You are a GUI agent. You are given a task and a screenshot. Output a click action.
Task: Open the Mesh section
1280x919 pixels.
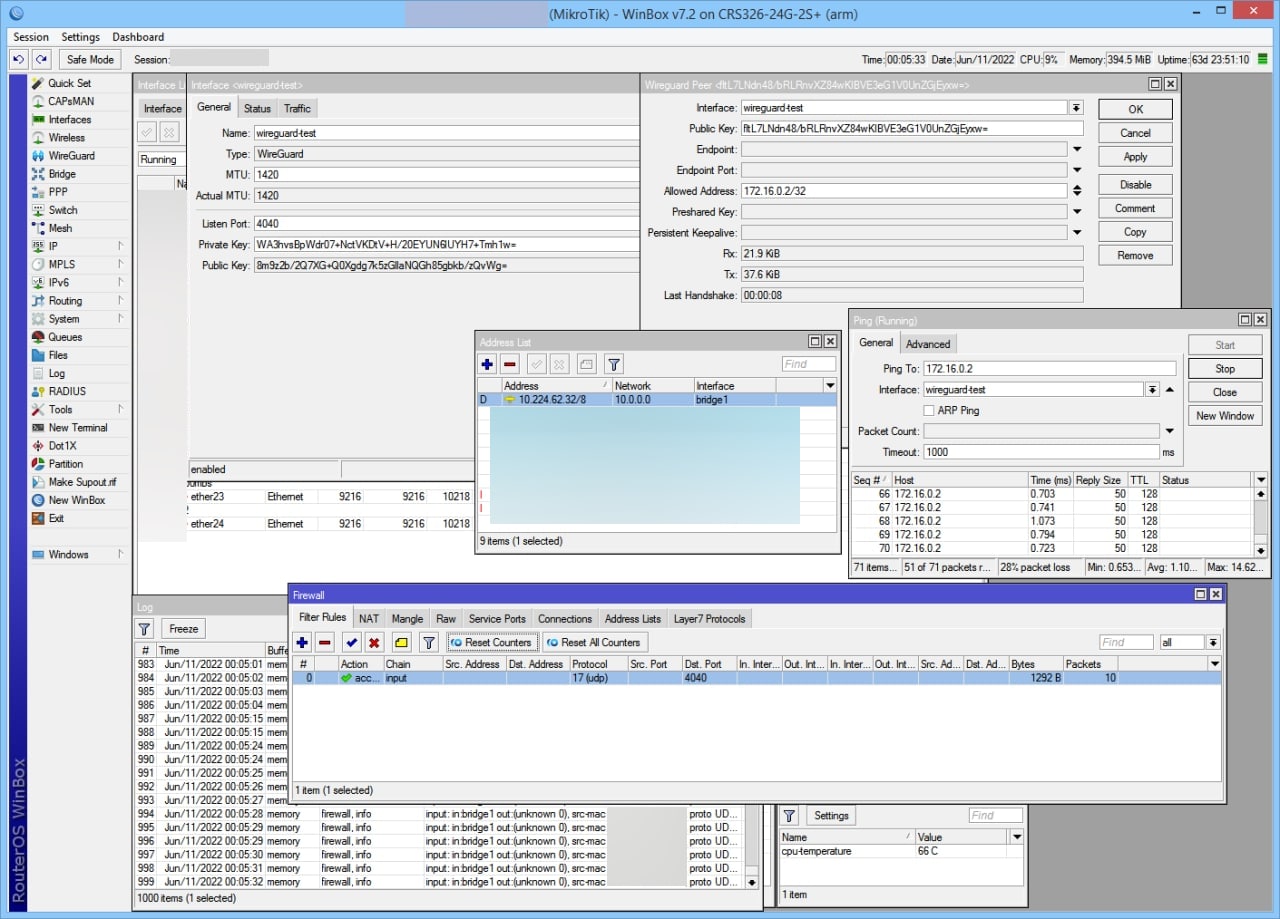click(x=60, y=228)
